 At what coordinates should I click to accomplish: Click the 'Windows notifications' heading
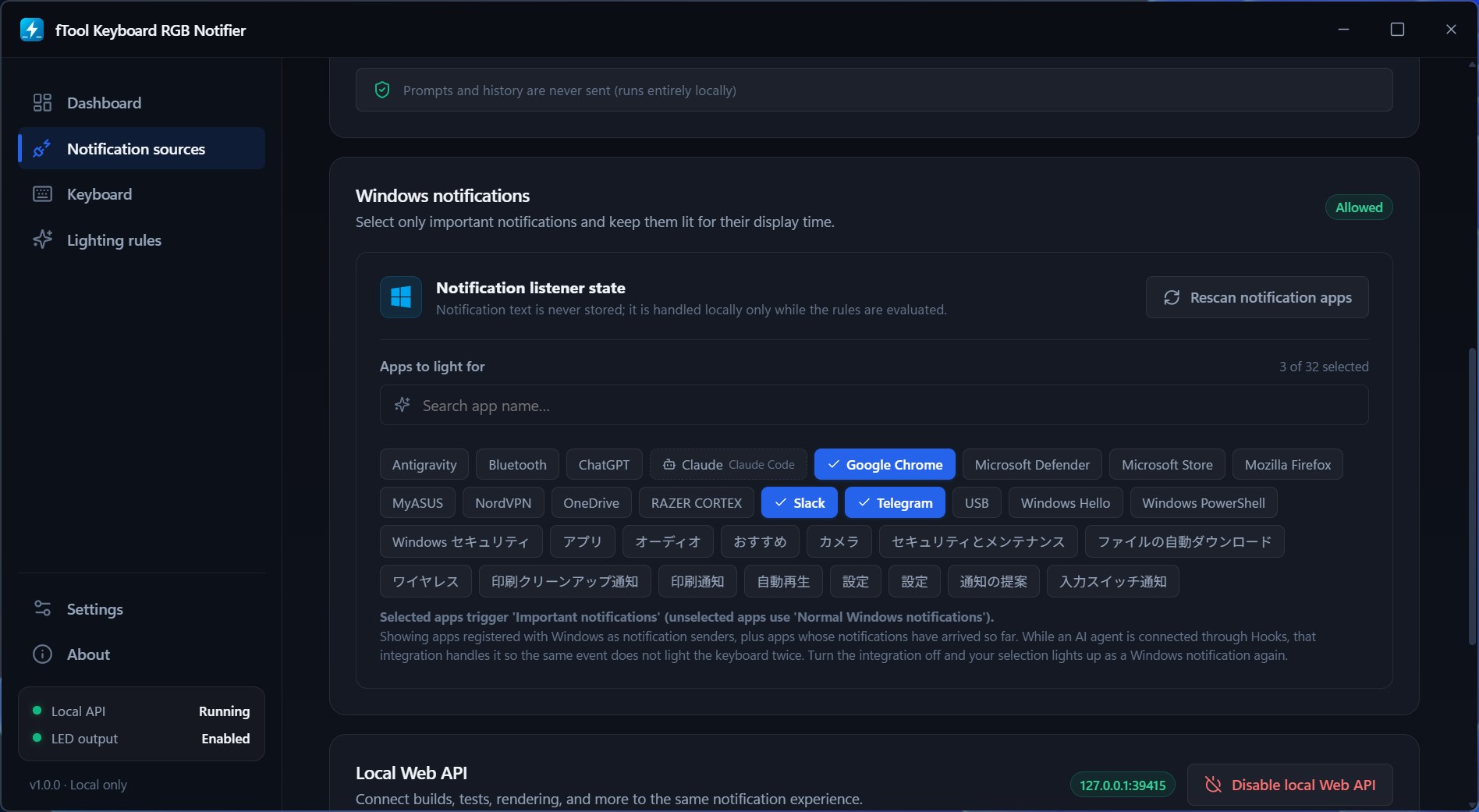coord(442,195)
